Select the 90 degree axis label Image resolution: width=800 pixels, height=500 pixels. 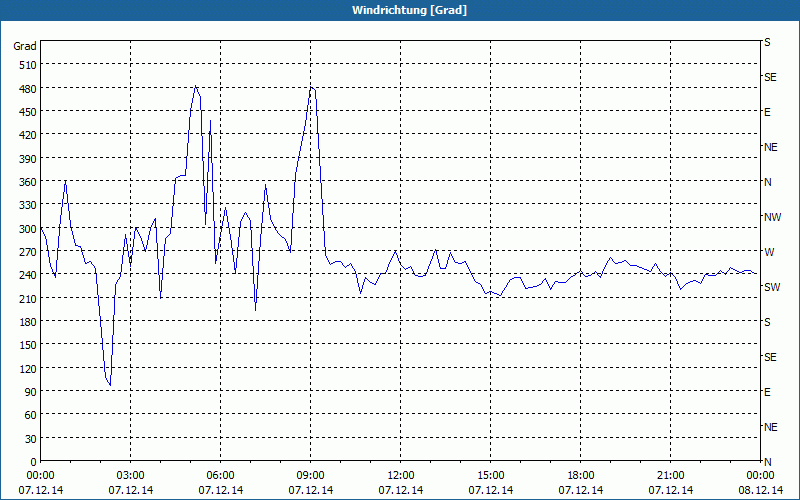tap(31, 392)
